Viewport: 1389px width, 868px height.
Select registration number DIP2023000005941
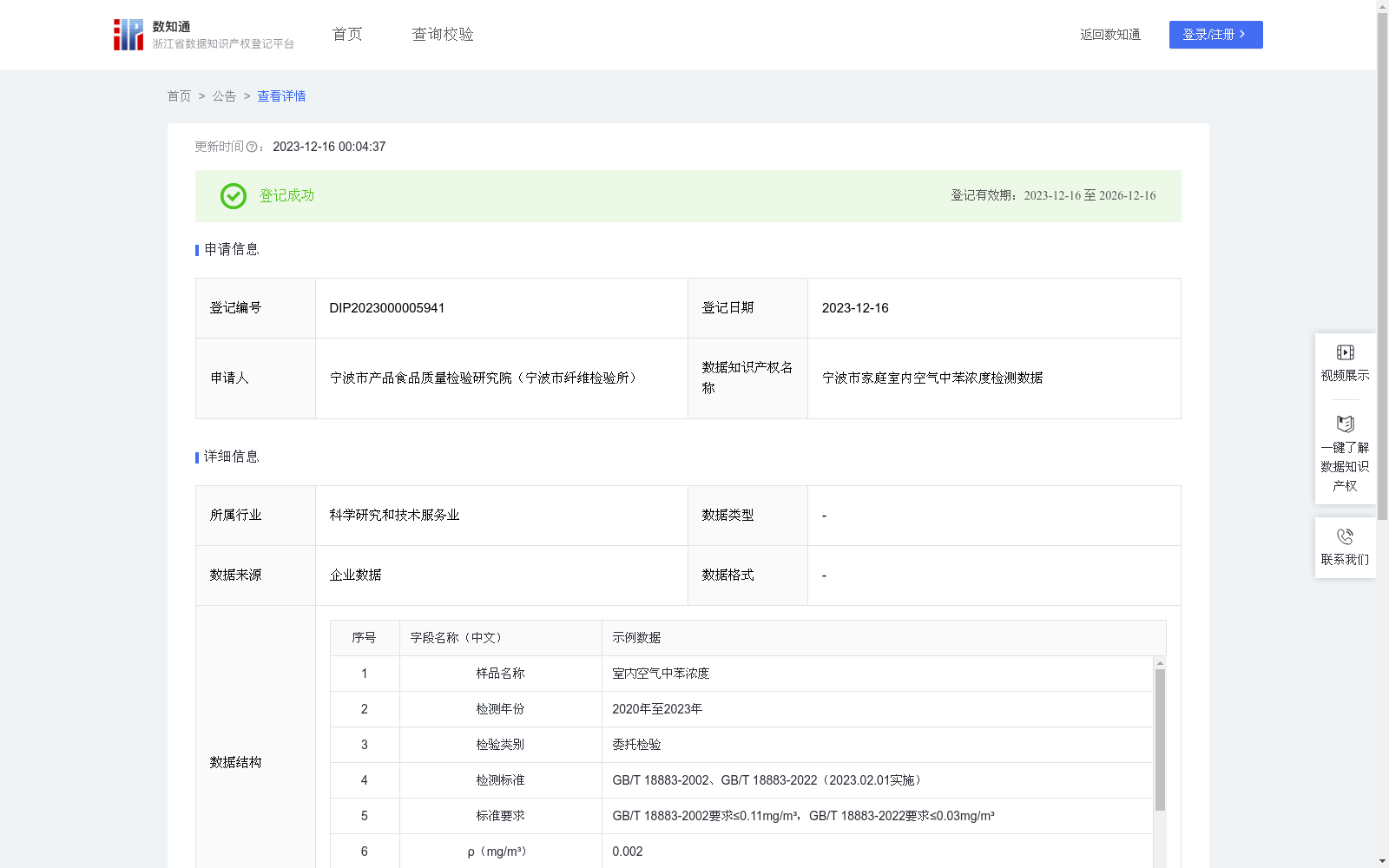pos(387,308)
